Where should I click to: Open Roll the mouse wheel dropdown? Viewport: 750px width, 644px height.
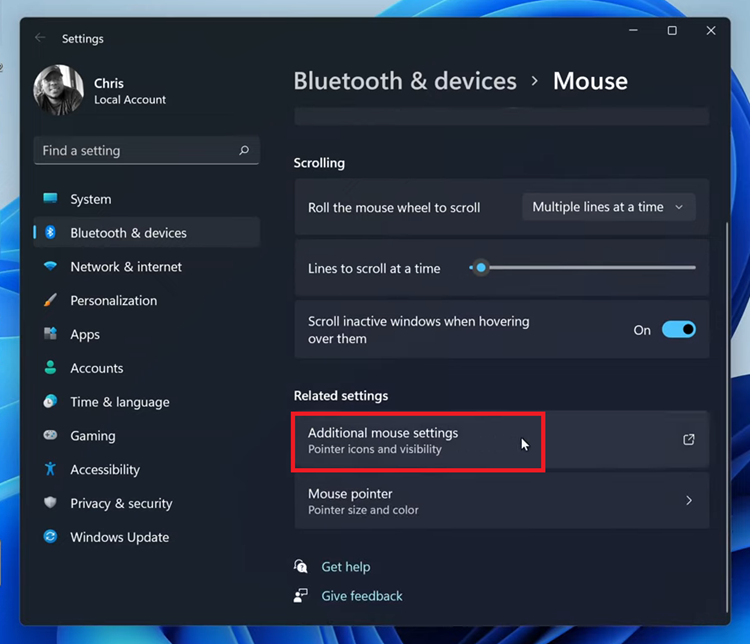coord(608,207)
